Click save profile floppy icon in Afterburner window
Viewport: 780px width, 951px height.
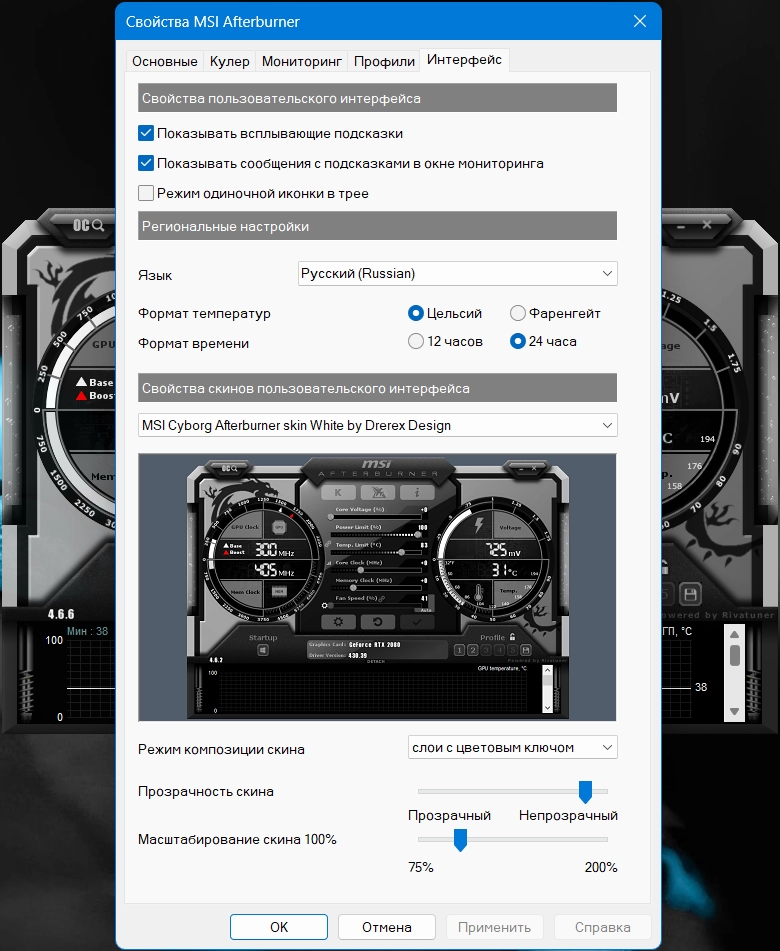[690, 594]
